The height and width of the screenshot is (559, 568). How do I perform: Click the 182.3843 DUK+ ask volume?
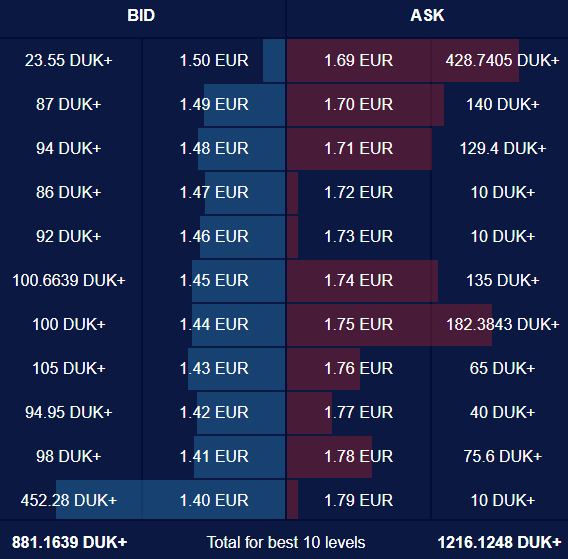(502, 325)
